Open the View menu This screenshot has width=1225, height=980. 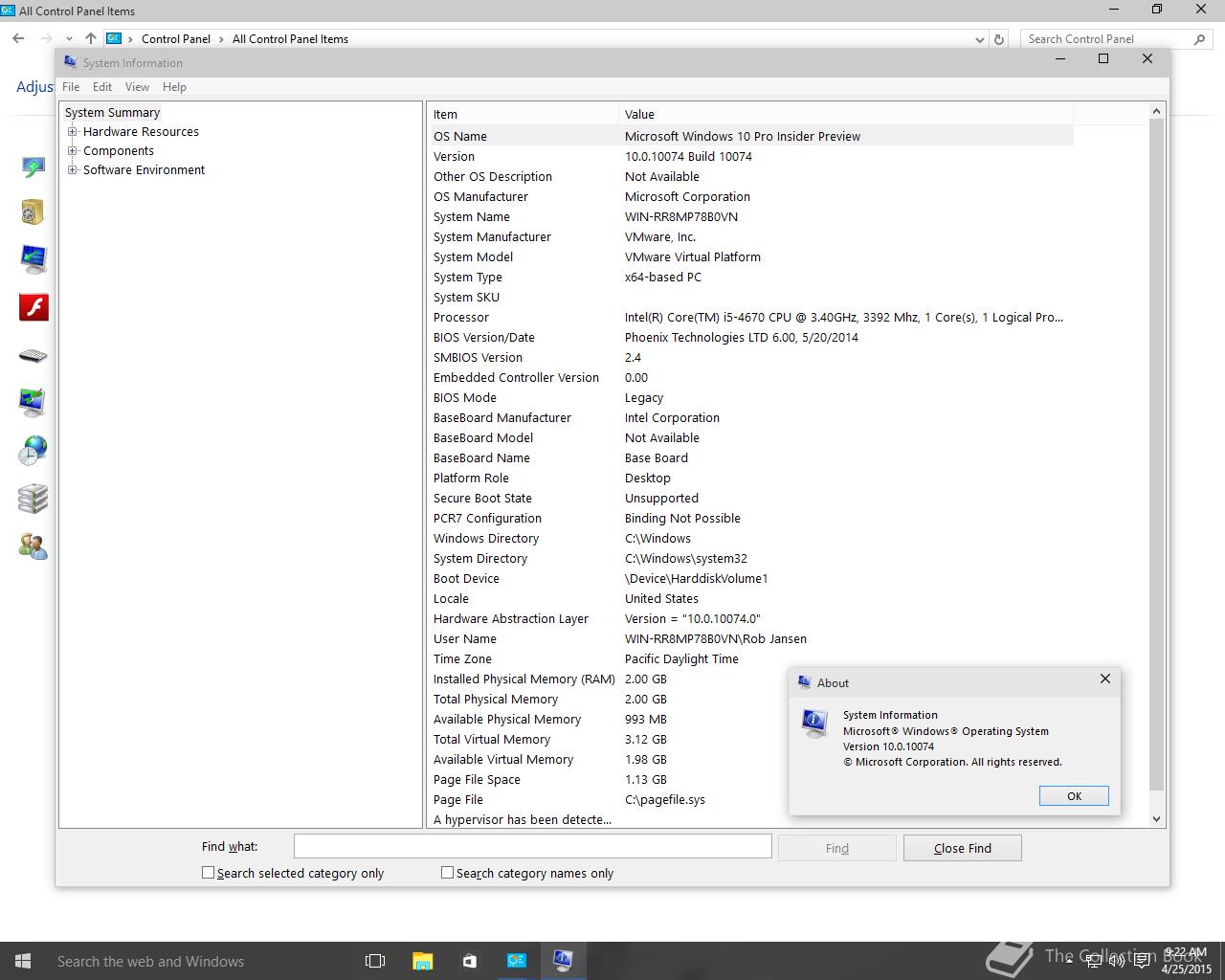pyautogui.click(x=137, y=87)
